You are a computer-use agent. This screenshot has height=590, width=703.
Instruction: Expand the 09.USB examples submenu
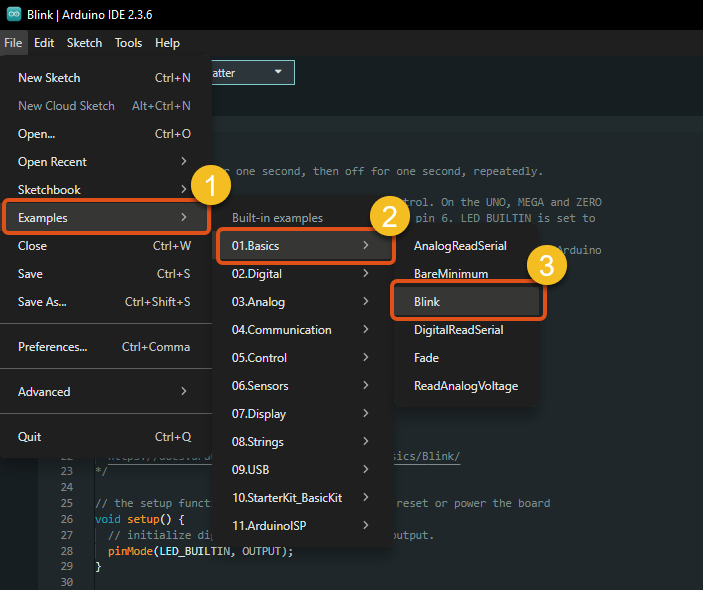tap(303, 470)
